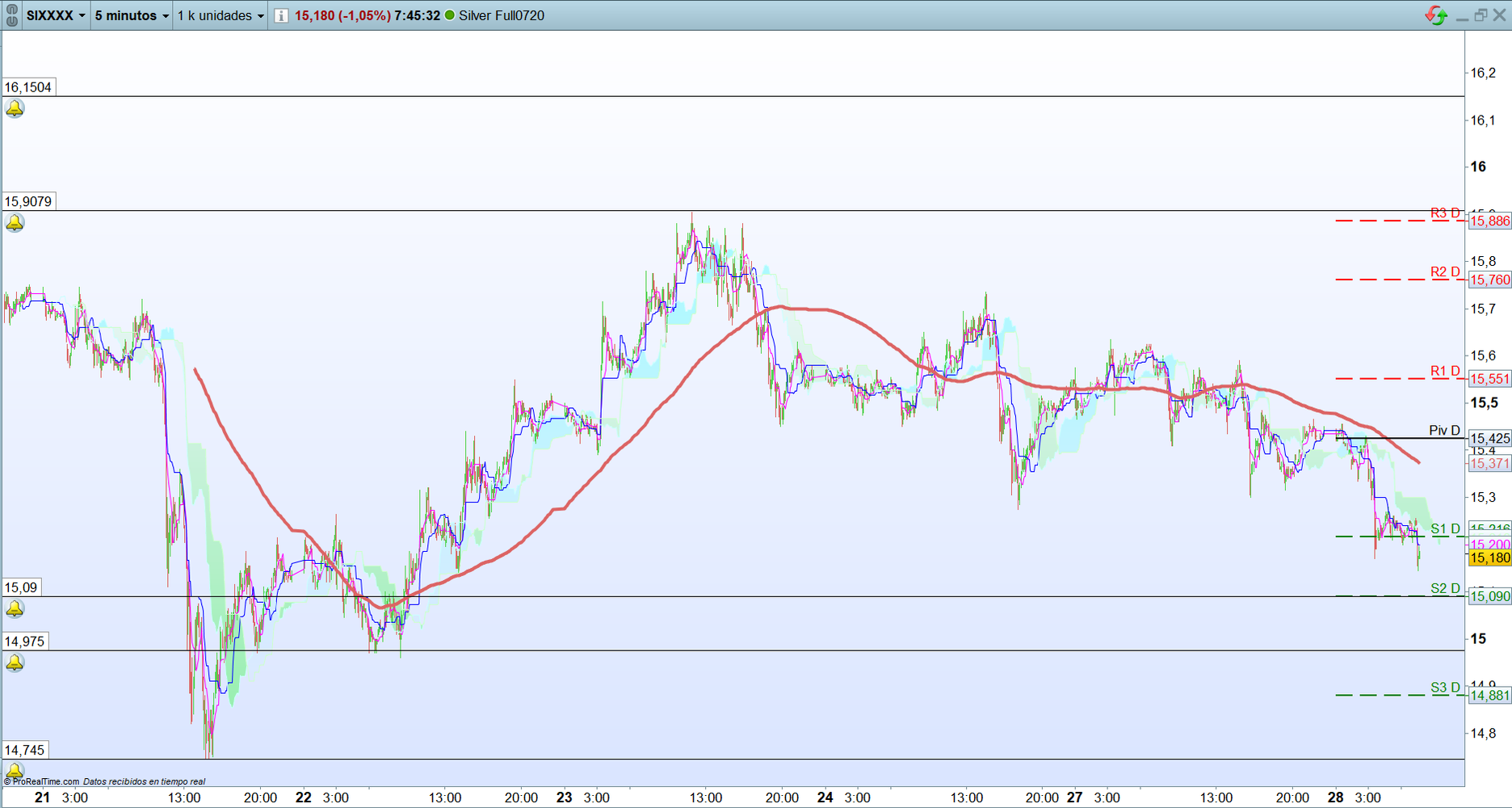This screenshot has height=808, width=1512.
Task: Close the chart window
Action: click(x=1499, y=15)
